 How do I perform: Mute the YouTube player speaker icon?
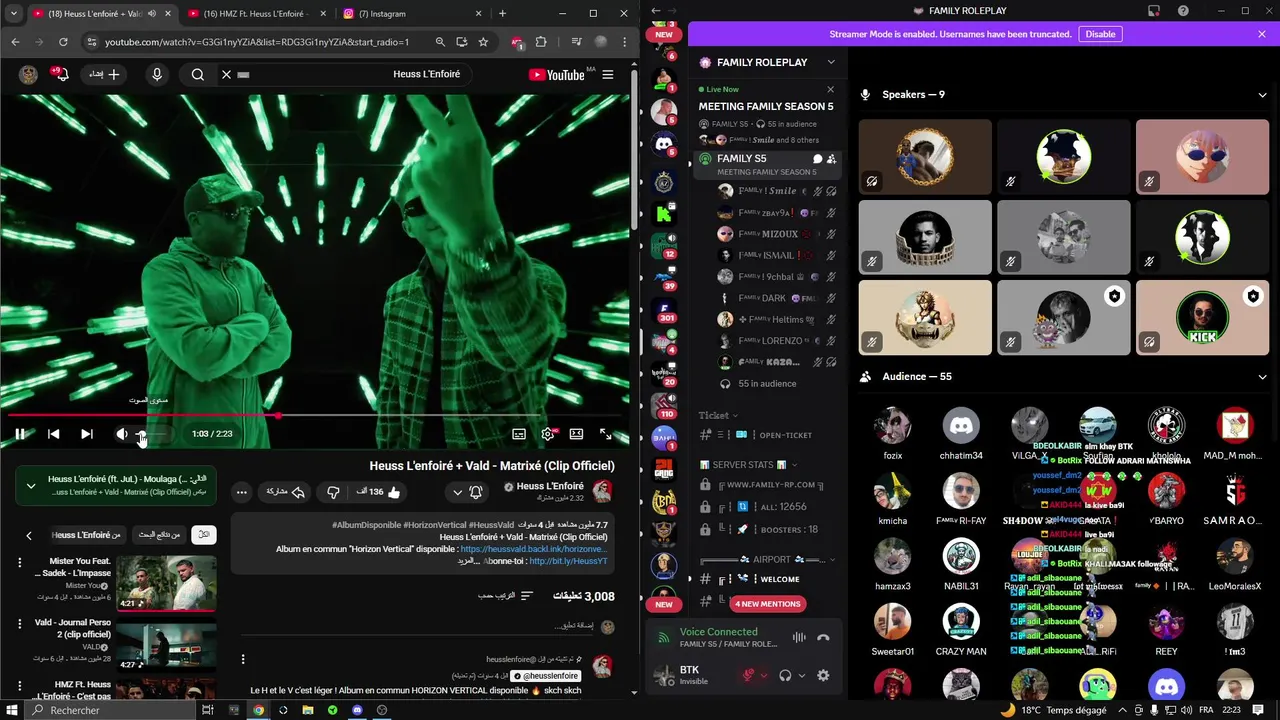[121, 434]
